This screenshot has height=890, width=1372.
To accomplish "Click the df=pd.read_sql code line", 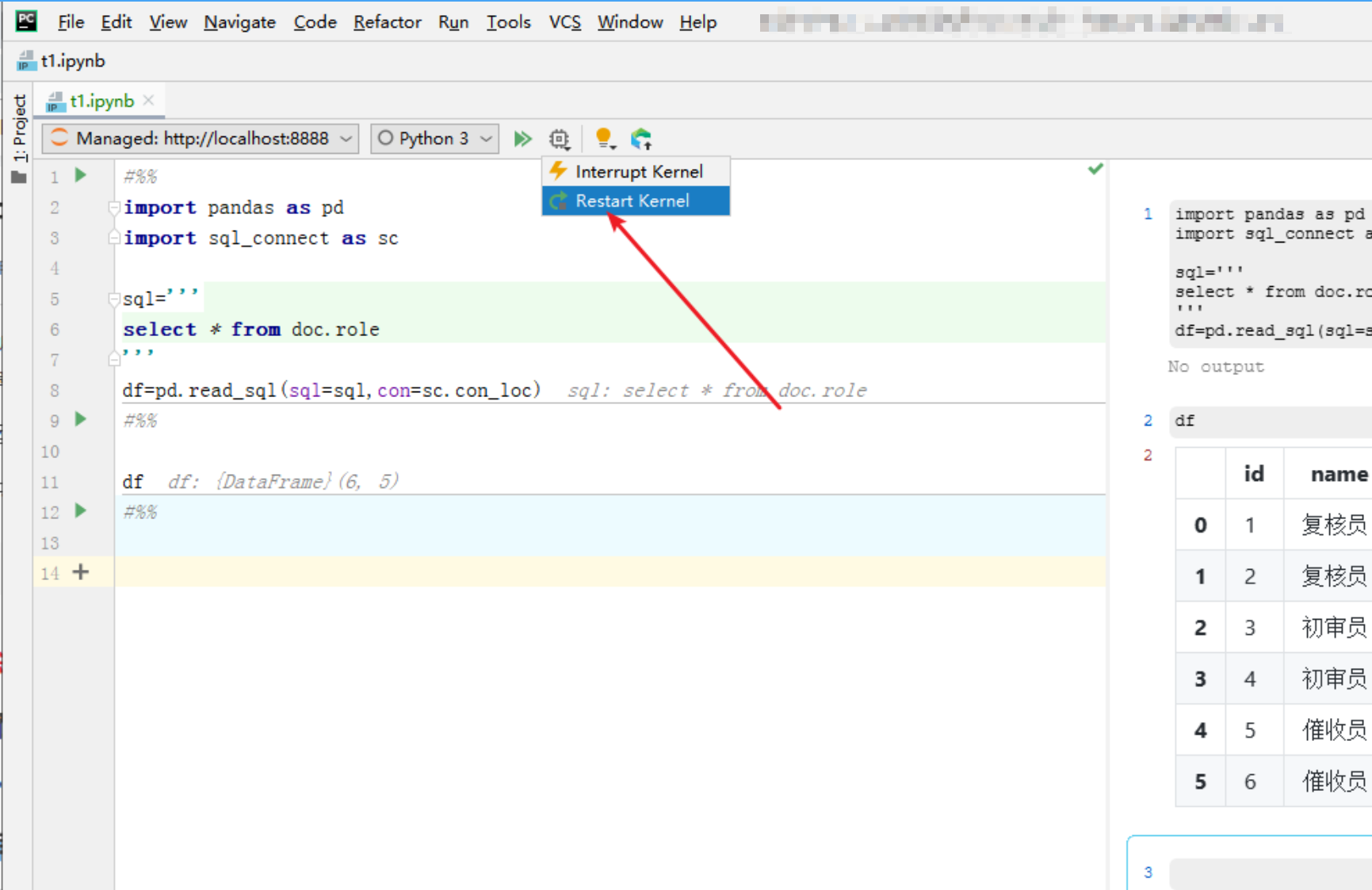I will coord(331,391).
